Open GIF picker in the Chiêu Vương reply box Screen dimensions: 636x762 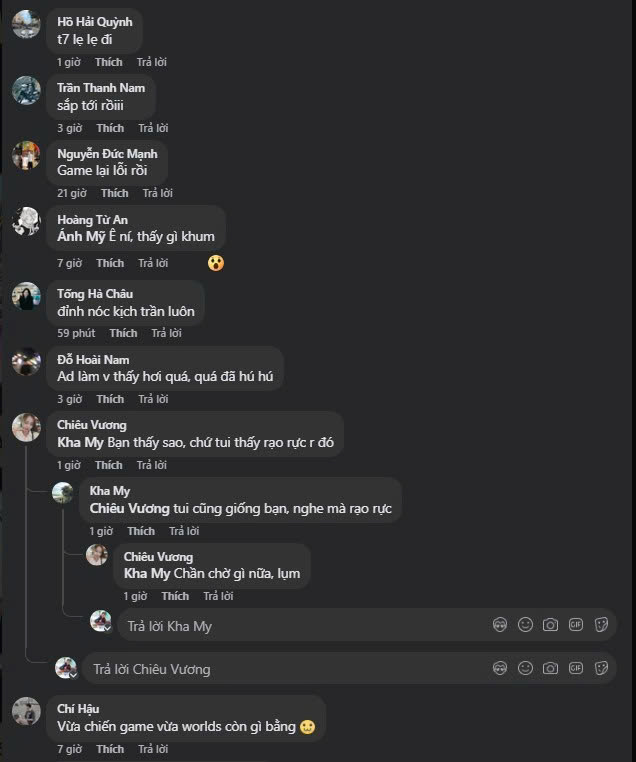tap(576, 668)
